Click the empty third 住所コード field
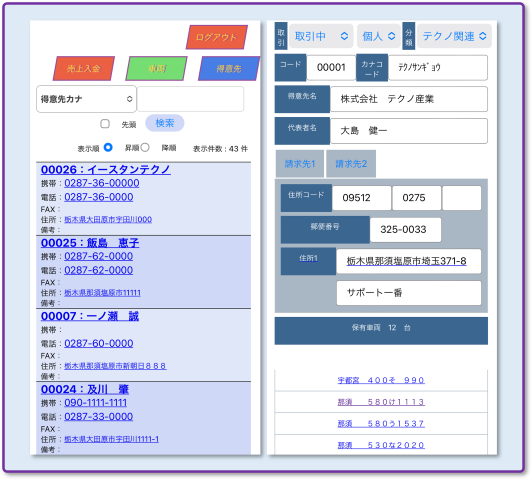Screen dimensions: 532x480 pos(462,198)
